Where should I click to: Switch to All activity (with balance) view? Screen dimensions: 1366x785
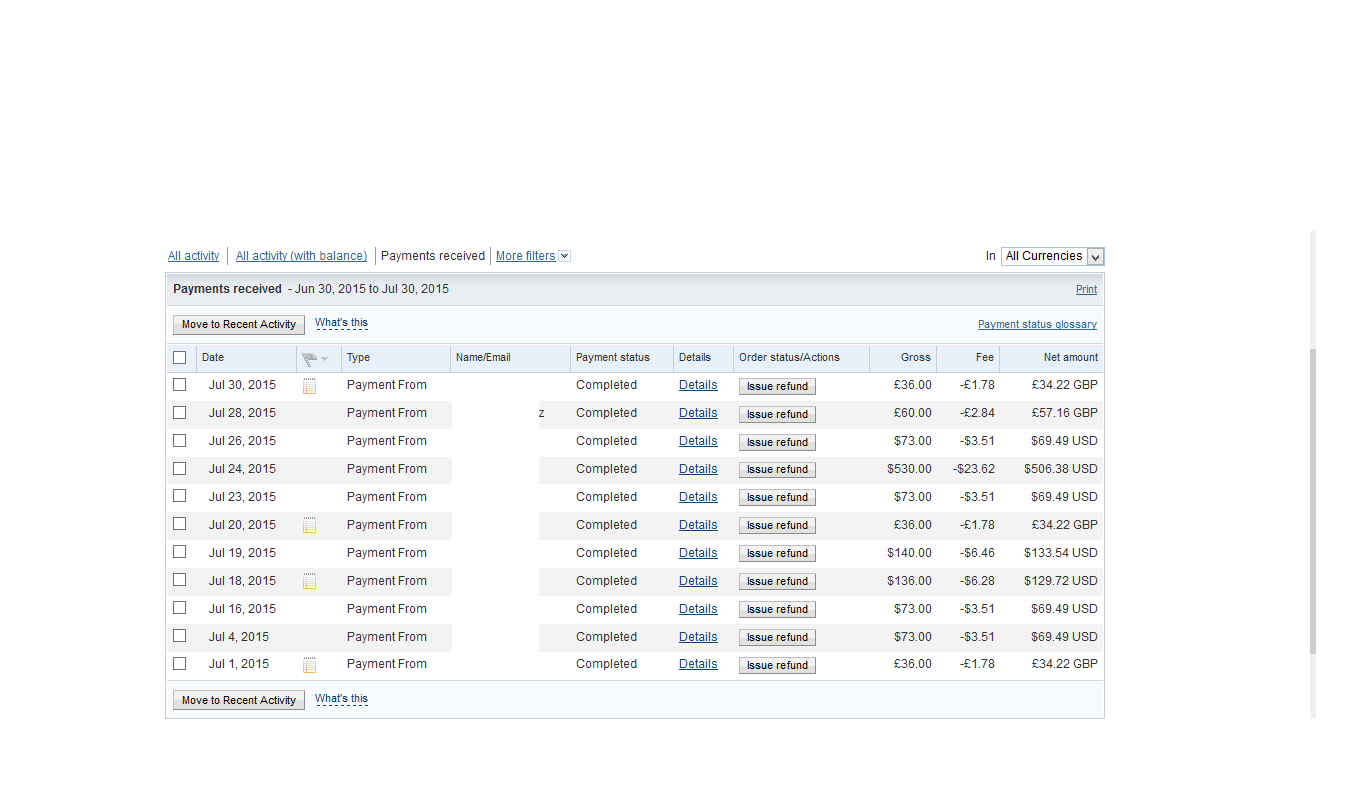pyautogui.click(x=301, y=256)
